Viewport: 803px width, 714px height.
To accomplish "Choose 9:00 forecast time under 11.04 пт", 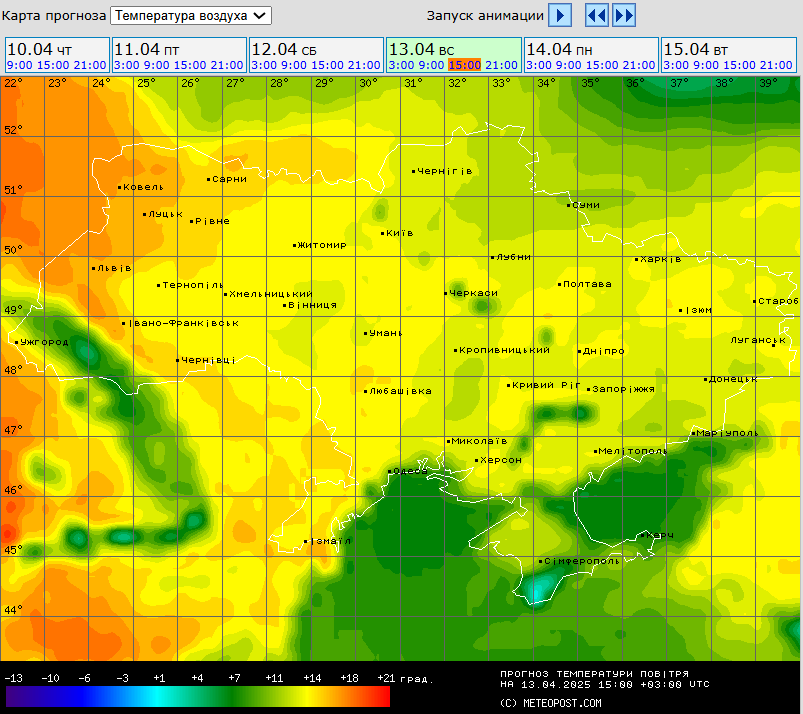I will click(x=158, y=65).
